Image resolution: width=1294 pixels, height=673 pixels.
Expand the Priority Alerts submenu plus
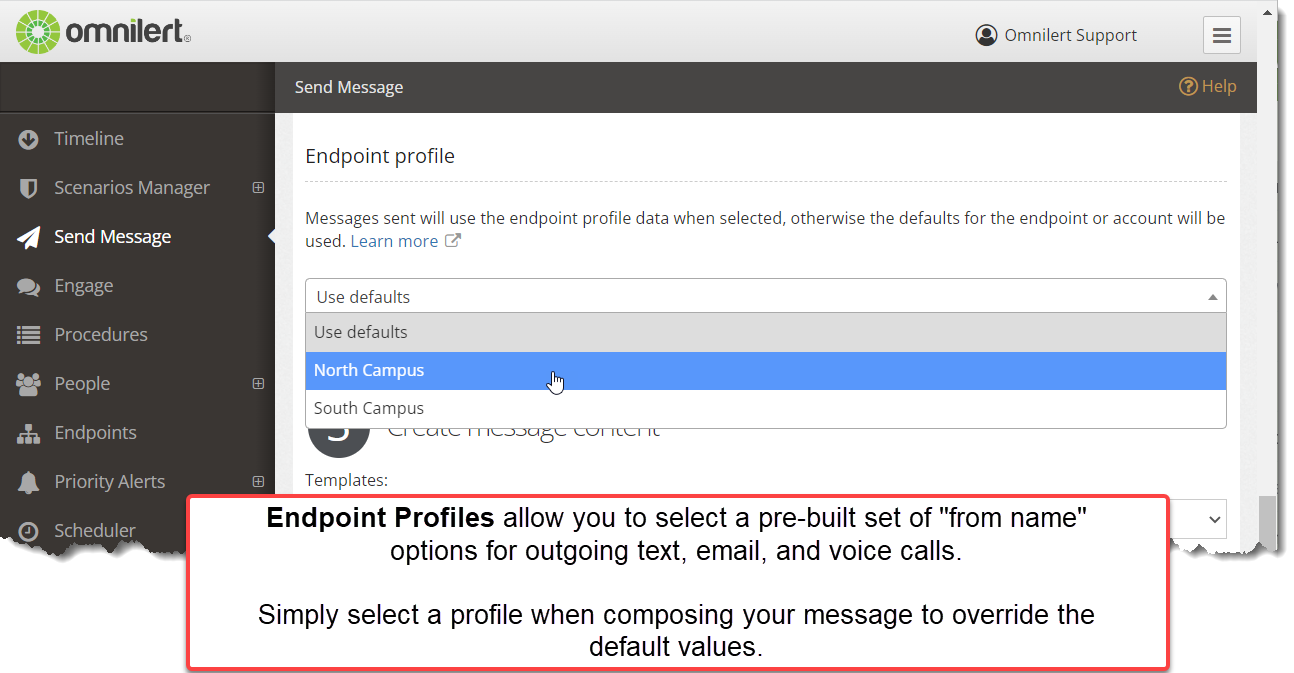tap(258, 481)
